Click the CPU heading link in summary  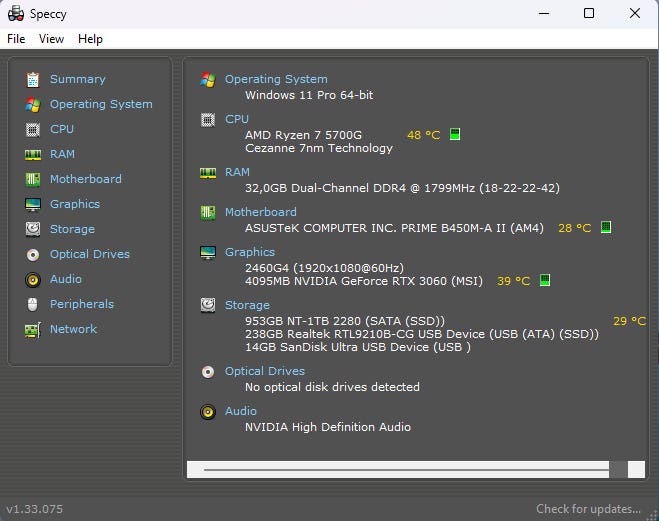tap(237, 119)
